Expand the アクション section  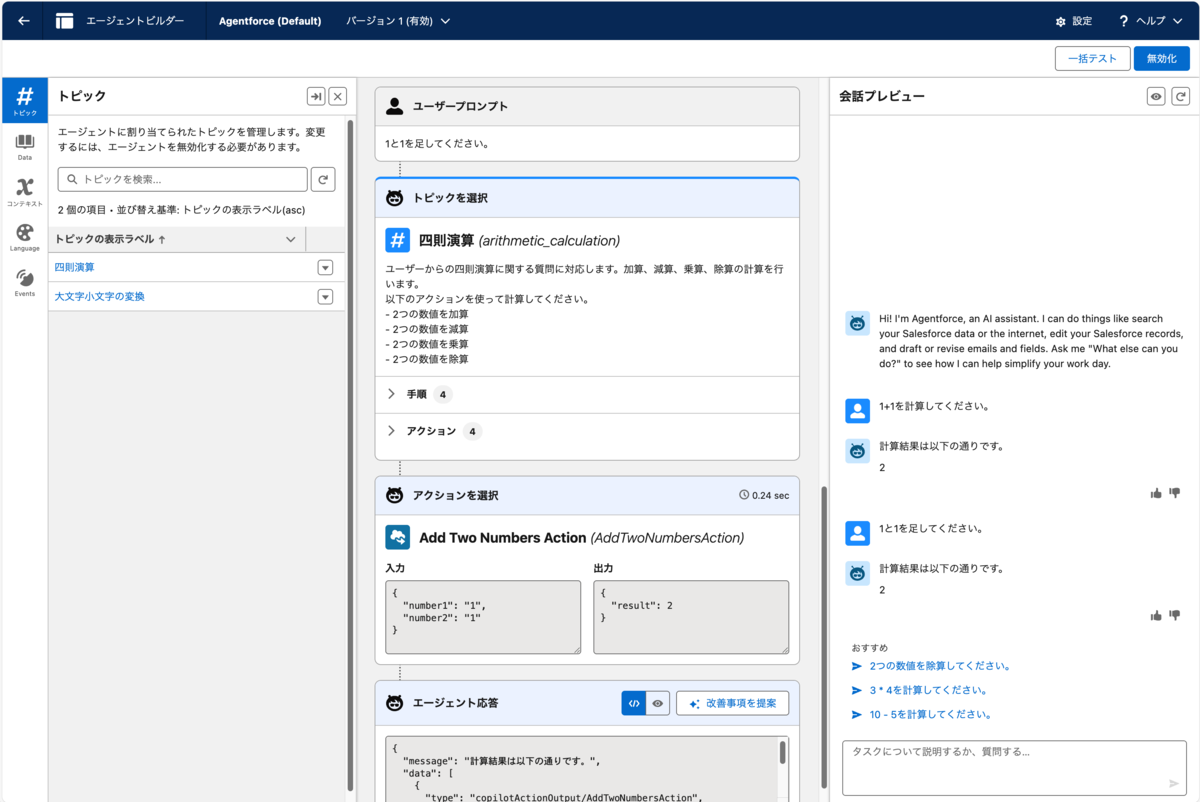click(392, 431)
